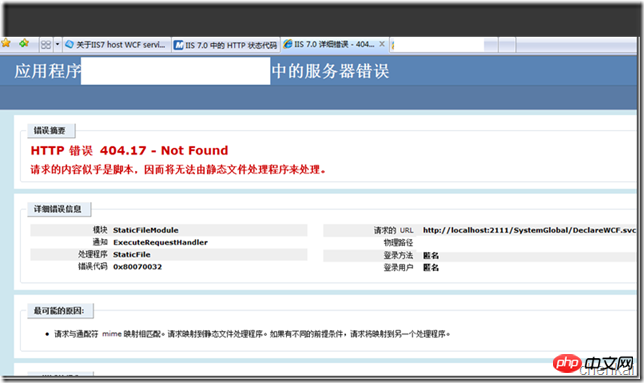Screen dimensions: 644x383
Task: Switch to the 关于IIS7 host WCF tab
Action: pyautogui.click(x=117, y=44)
